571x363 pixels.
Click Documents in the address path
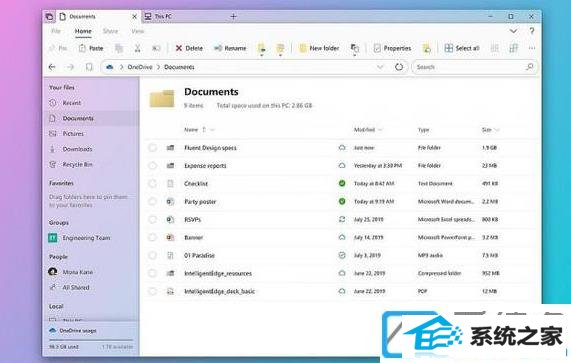coord(179,67)
